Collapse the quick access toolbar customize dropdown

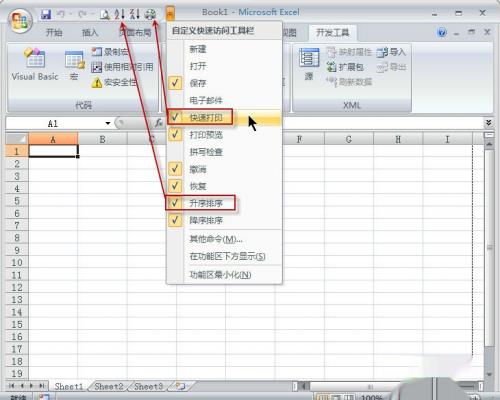click(170, 14)
